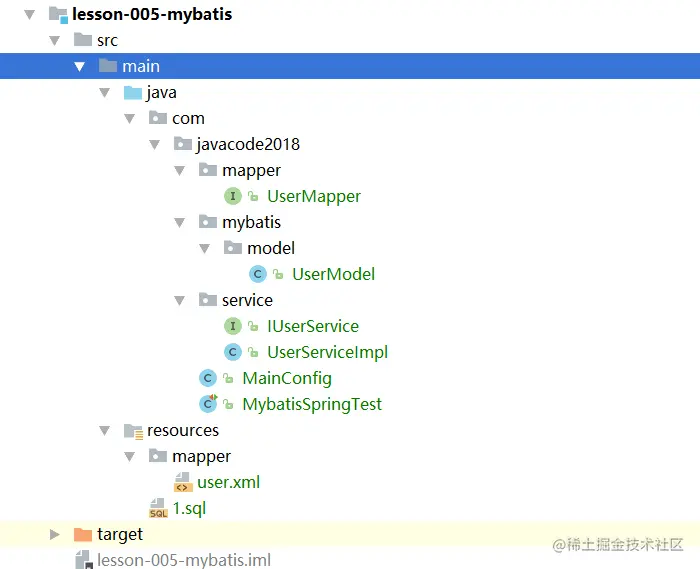Collapse the lesson-005-mybatis root node
Image resolution: width=700 pixels, height=569 pixels.
(29, 15)
